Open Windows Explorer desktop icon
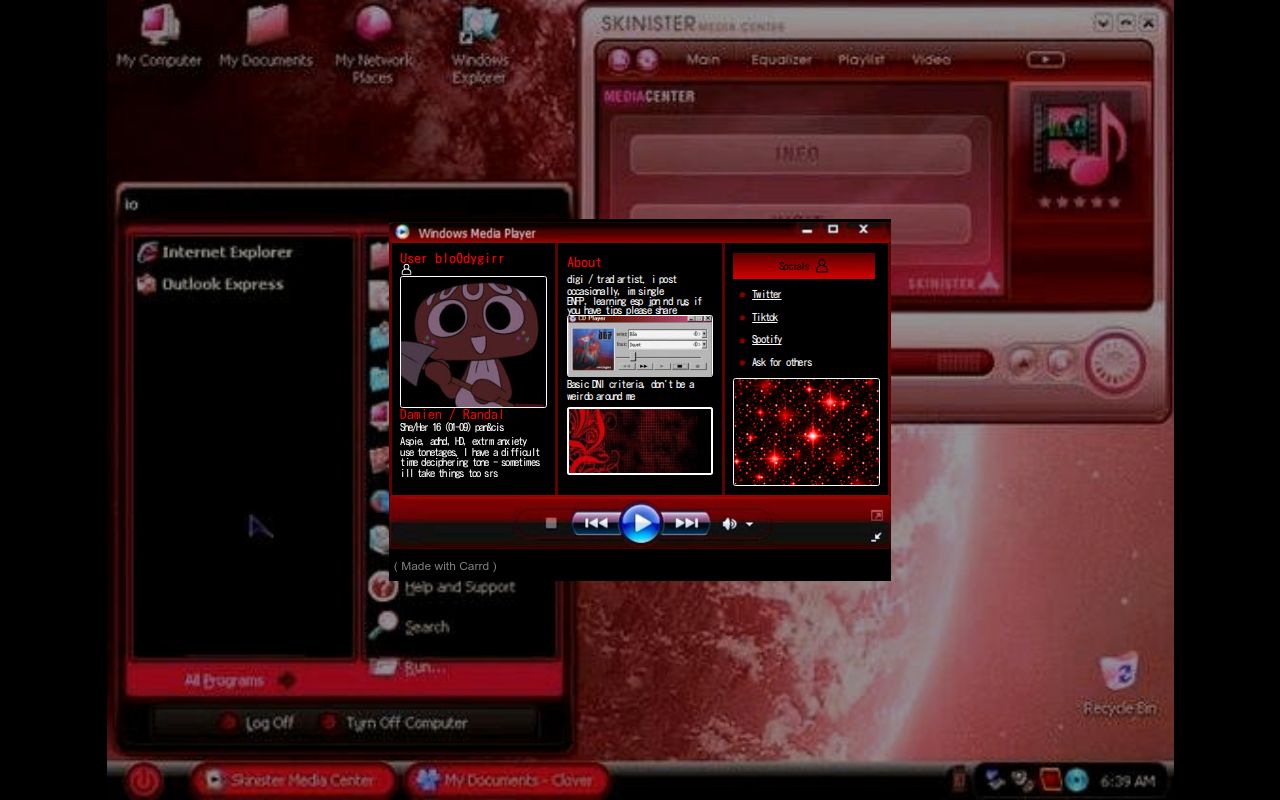The width and height of the screenshot is (1280, 800). click(x=479, y=45)
